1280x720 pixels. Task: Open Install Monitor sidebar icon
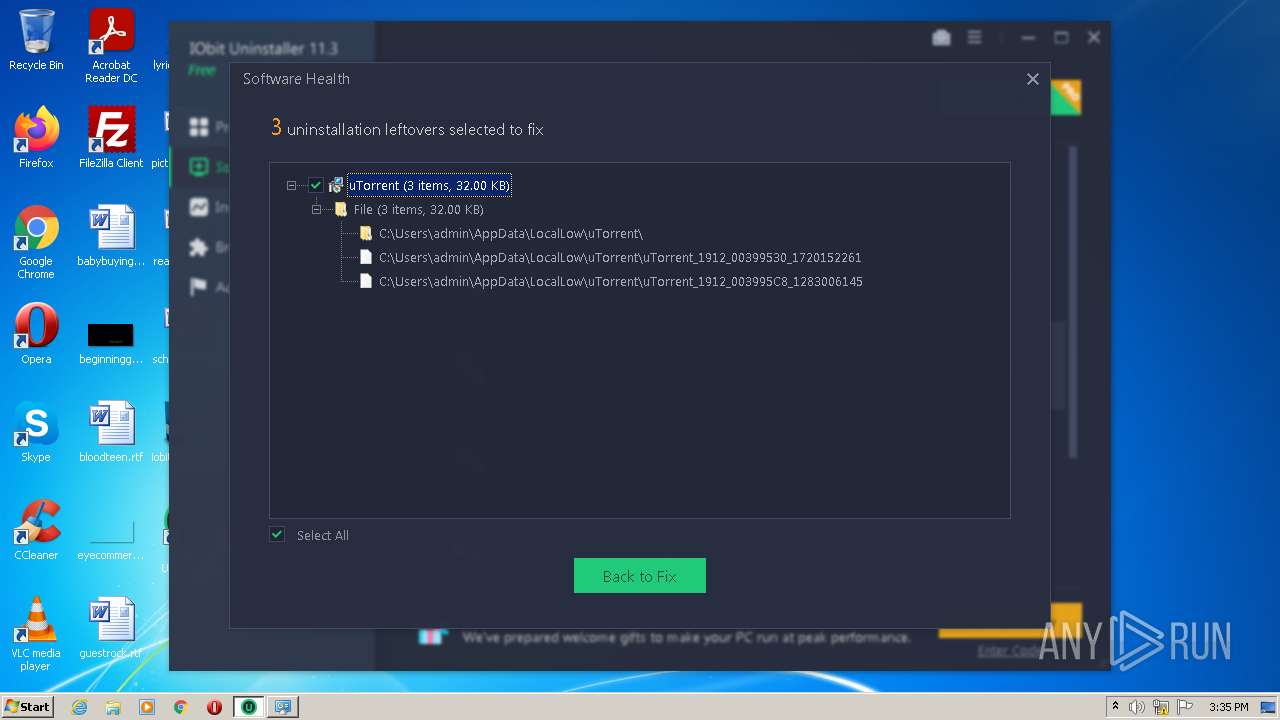point(199,207)
